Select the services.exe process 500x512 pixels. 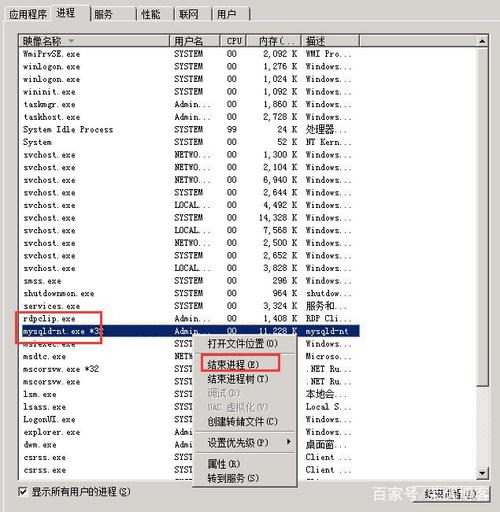point(189,306)
